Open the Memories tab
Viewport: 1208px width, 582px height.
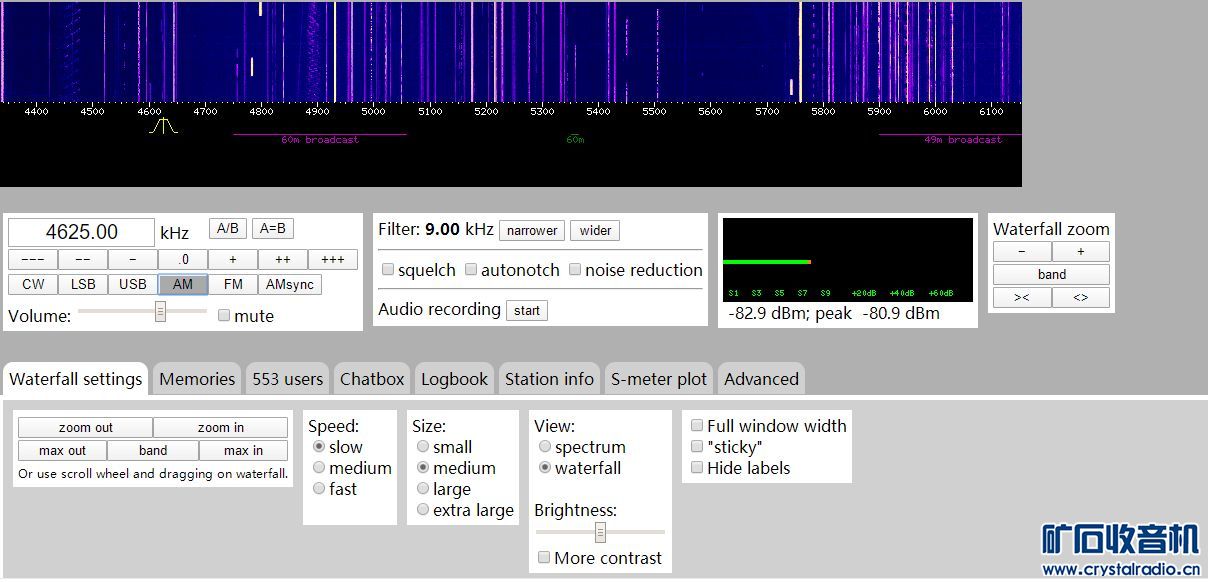click(x=197, y=379)
